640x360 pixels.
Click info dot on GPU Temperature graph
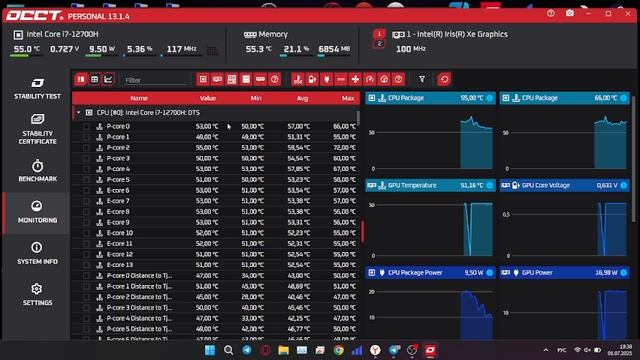pos(489,185)
